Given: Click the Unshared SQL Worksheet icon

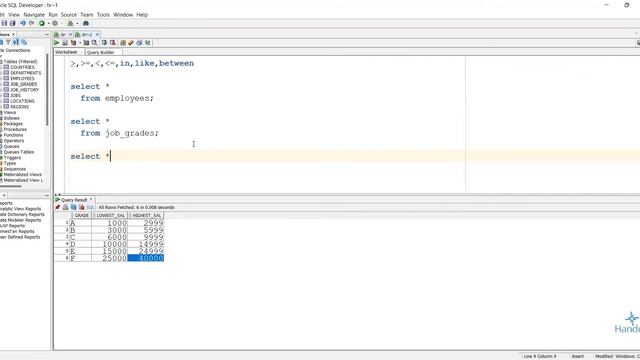Looking at the screenshot, I should (123, 43).
